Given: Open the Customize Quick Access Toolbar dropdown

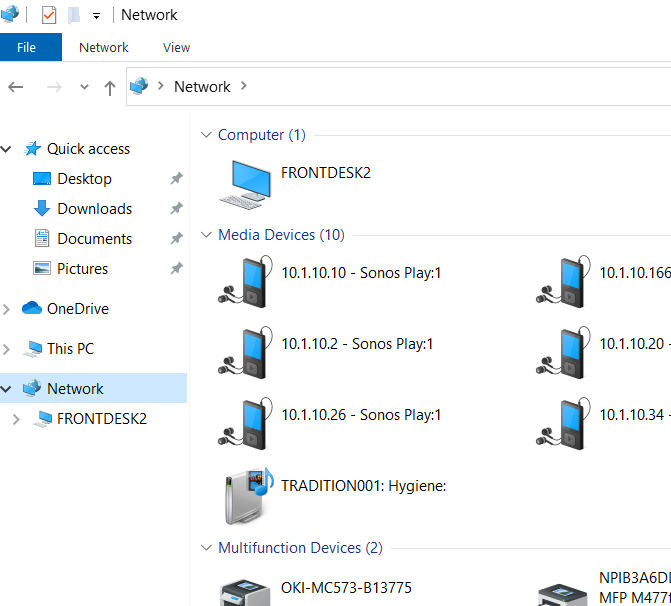Looking at the screenshot, I should click(x=96, y=16).
